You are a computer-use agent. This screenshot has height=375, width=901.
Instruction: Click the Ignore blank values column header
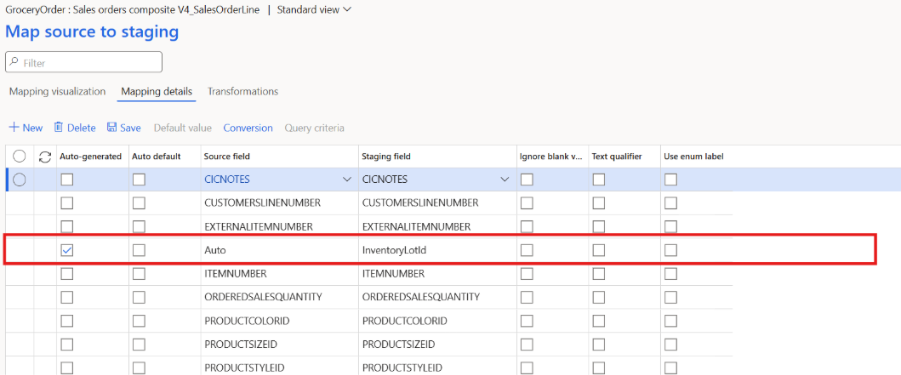coord(551,156)
